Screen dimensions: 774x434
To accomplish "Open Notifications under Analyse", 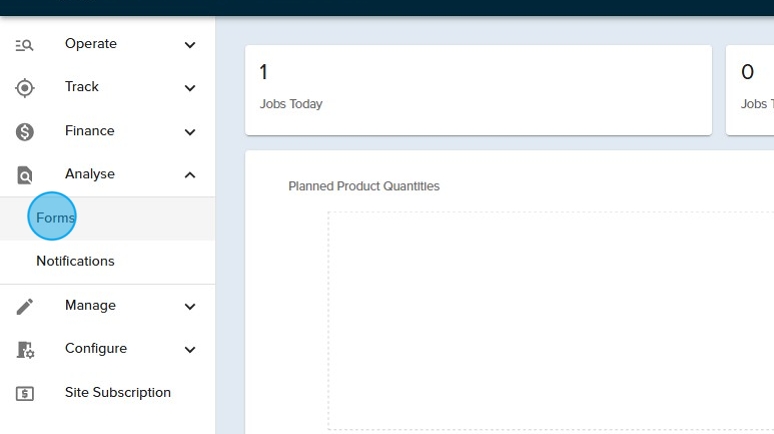I will click(75, 261).
